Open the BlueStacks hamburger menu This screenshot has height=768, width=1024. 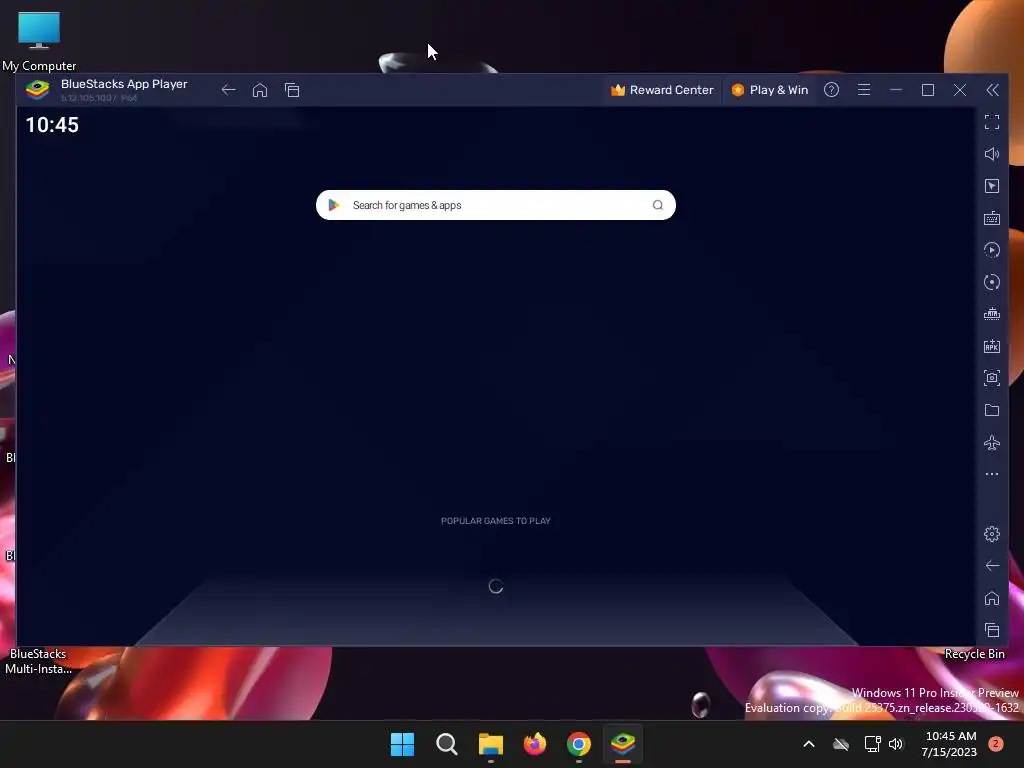coord(864,90)
